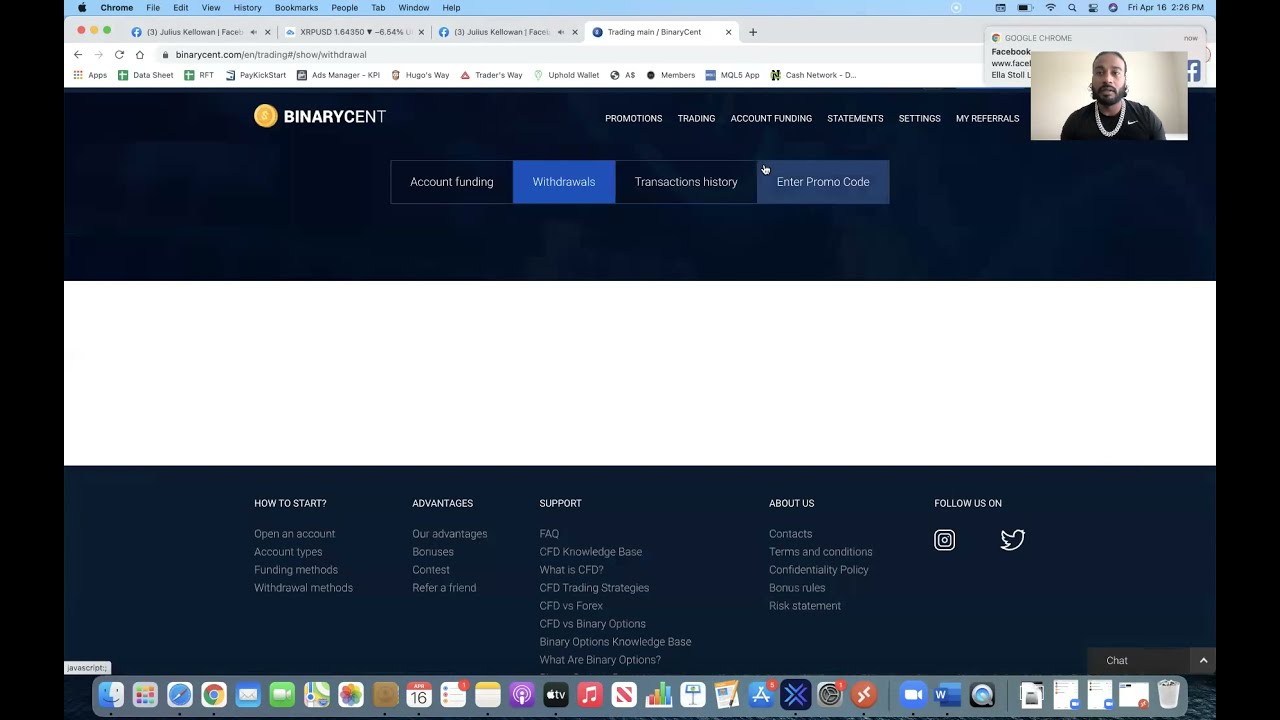This screenshot has height=720, width=1280.
Task: Close the Trading main BinaryCent tab
Action: pyautogui.click(x=728, y=32)
